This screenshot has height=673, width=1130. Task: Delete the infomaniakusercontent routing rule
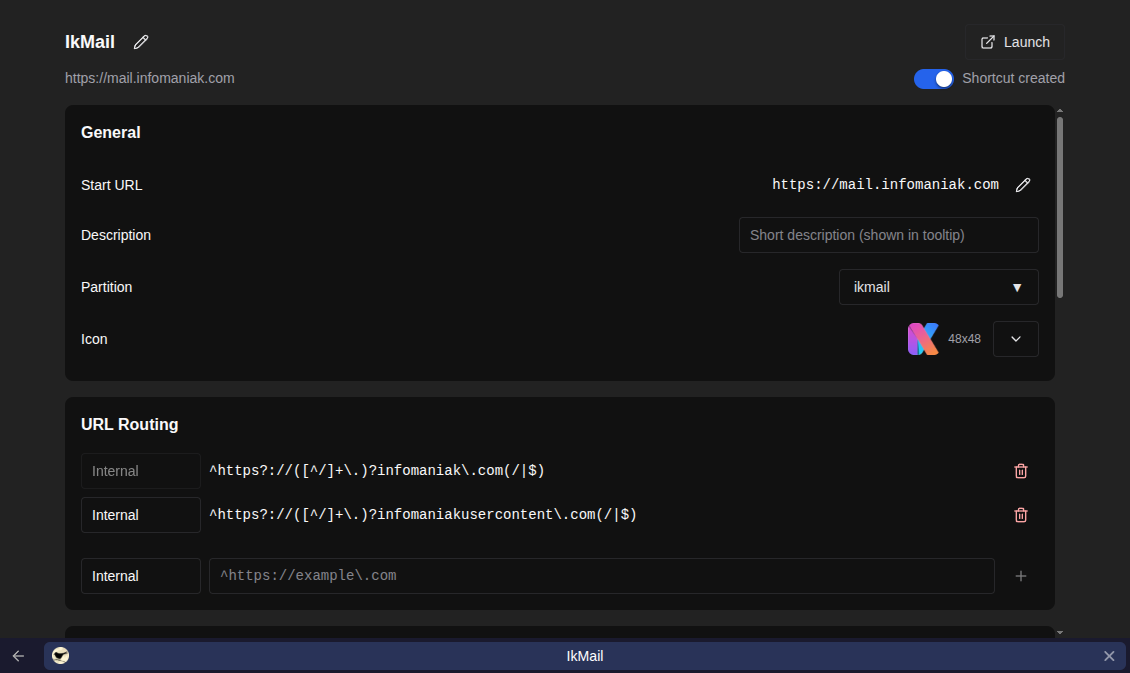click(x=1020, y=515)
